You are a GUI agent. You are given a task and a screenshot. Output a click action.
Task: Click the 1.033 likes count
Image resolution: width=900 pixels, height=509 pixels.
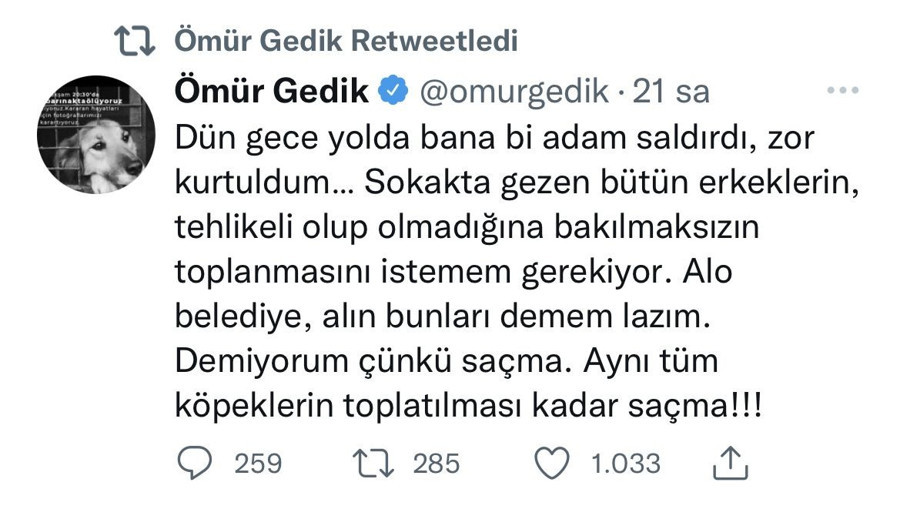pyautogui.click(x=623, y=463)
